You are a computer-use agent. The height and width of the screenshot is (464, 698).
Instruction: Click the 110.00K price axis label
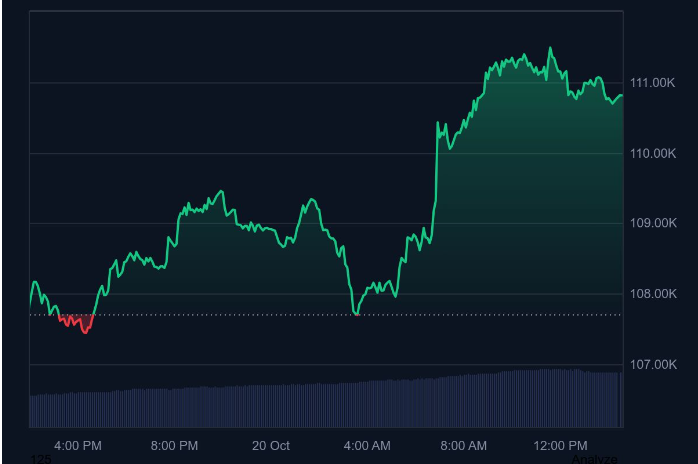point(652,153)
